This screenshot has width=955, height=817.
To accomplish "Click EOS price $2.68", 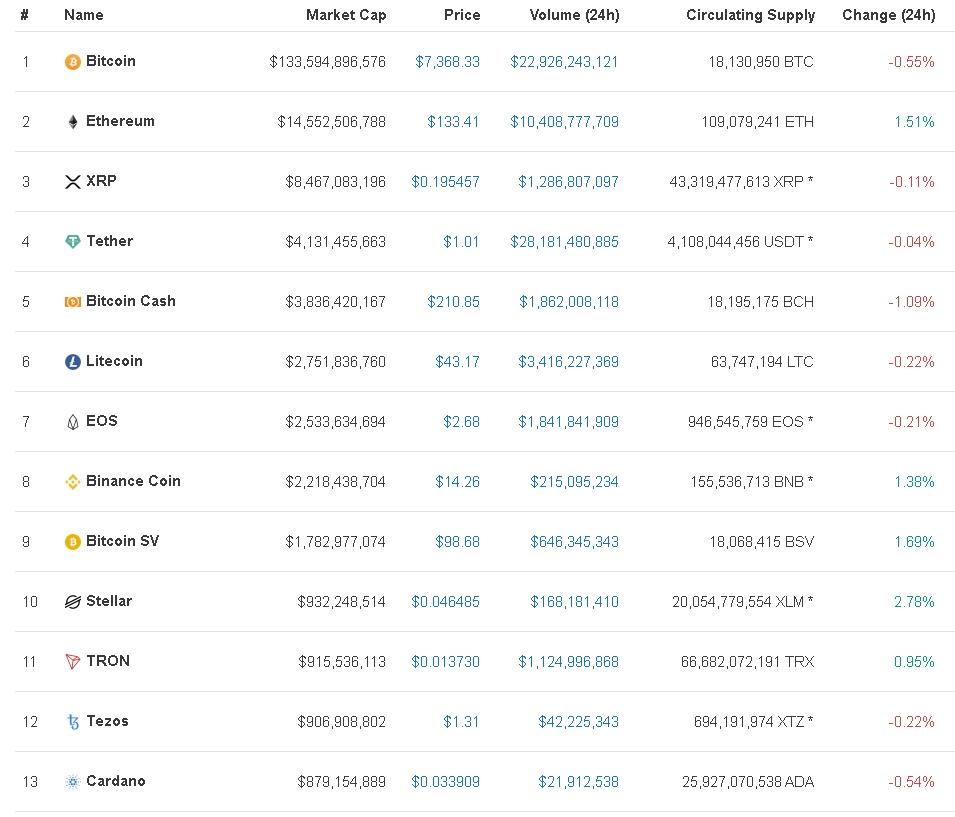I will pos(461,422).
